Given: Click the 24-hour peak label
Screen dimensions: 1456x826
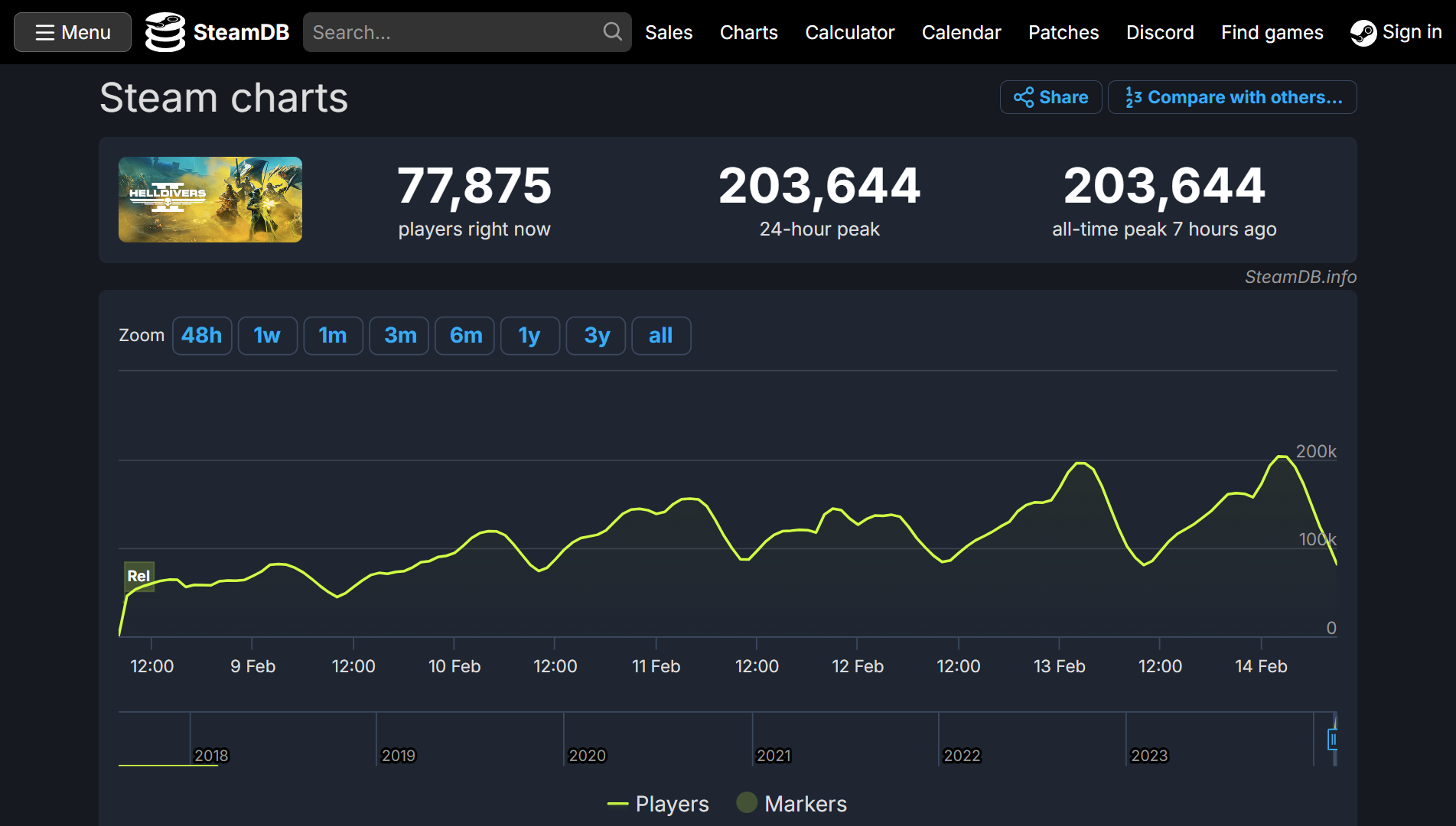Looking at the screenshot, I should tap(819, 229).
